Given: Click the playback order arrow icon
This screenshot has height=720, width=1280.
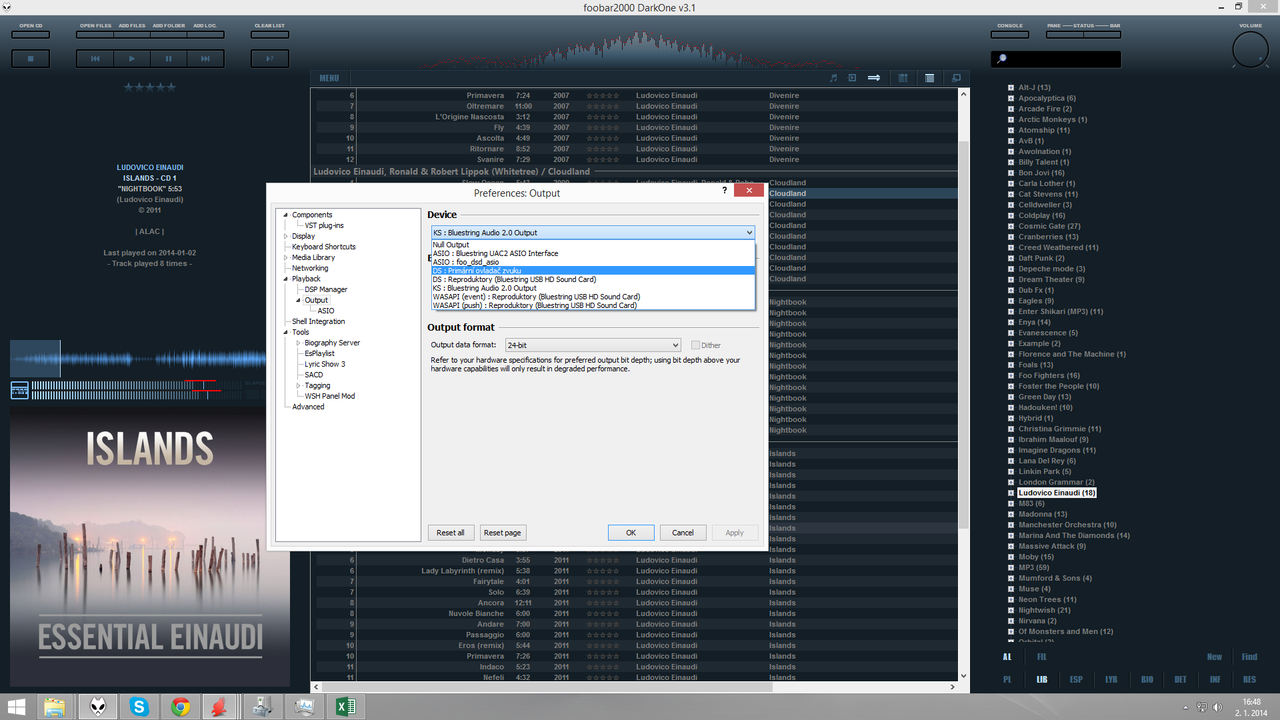Looking at the screenshot, I should (x=874, y=78).
